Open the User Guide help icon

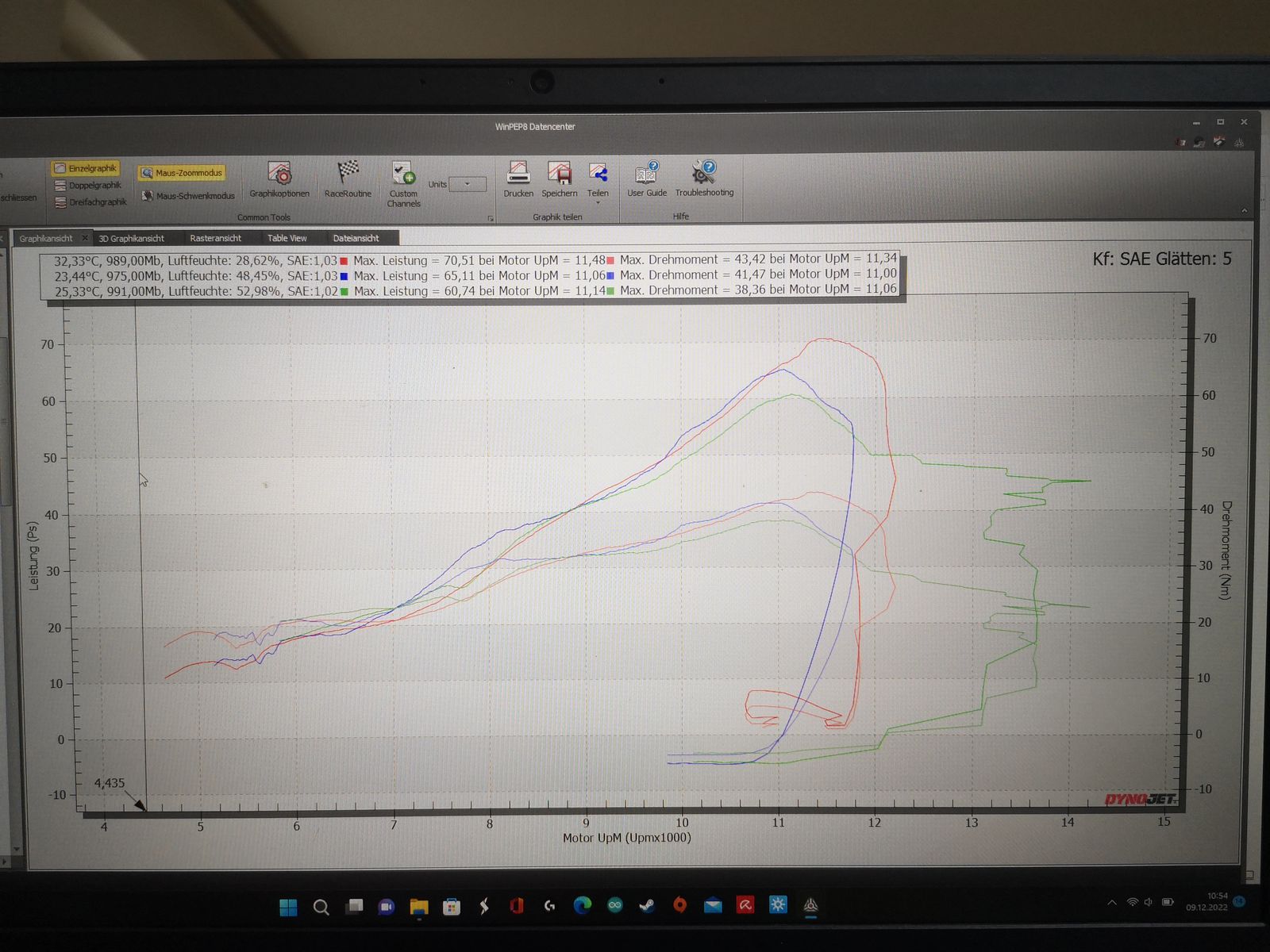tap(647, 173)
